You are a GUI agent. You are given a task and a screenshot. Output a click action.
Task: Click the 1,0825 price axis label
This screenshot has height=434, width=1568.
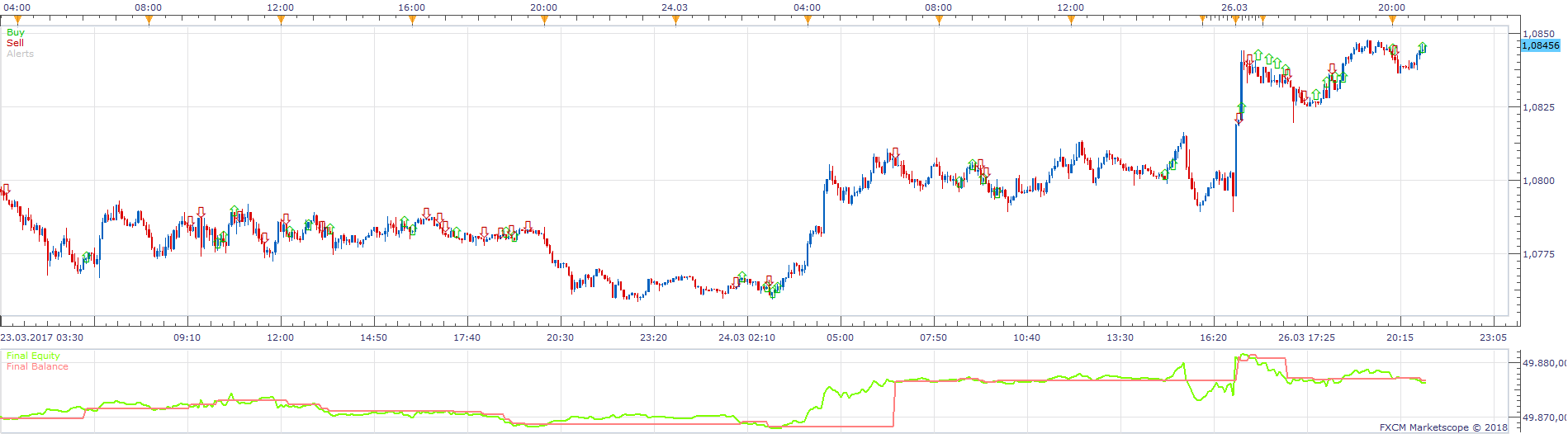[1540, 107]
